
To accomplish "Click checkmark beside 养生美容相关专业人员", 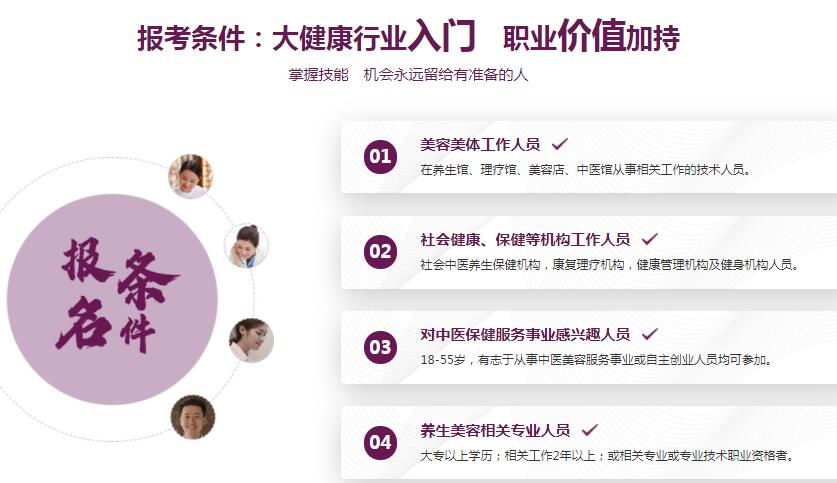I will coord(590,430).
